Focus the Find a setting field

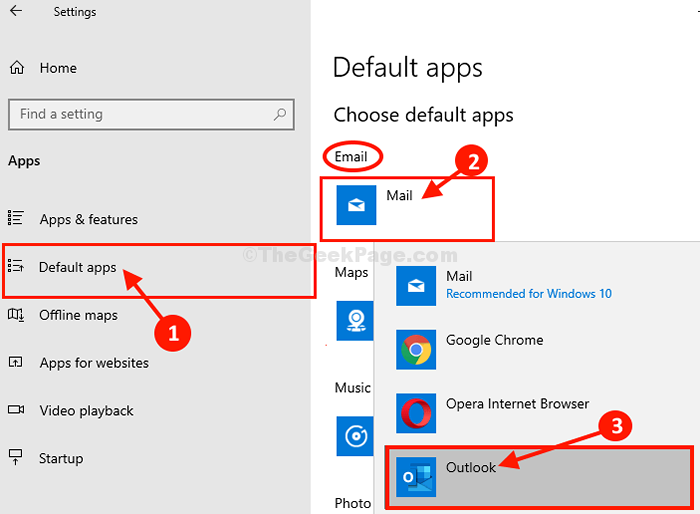tap(151, 115)
